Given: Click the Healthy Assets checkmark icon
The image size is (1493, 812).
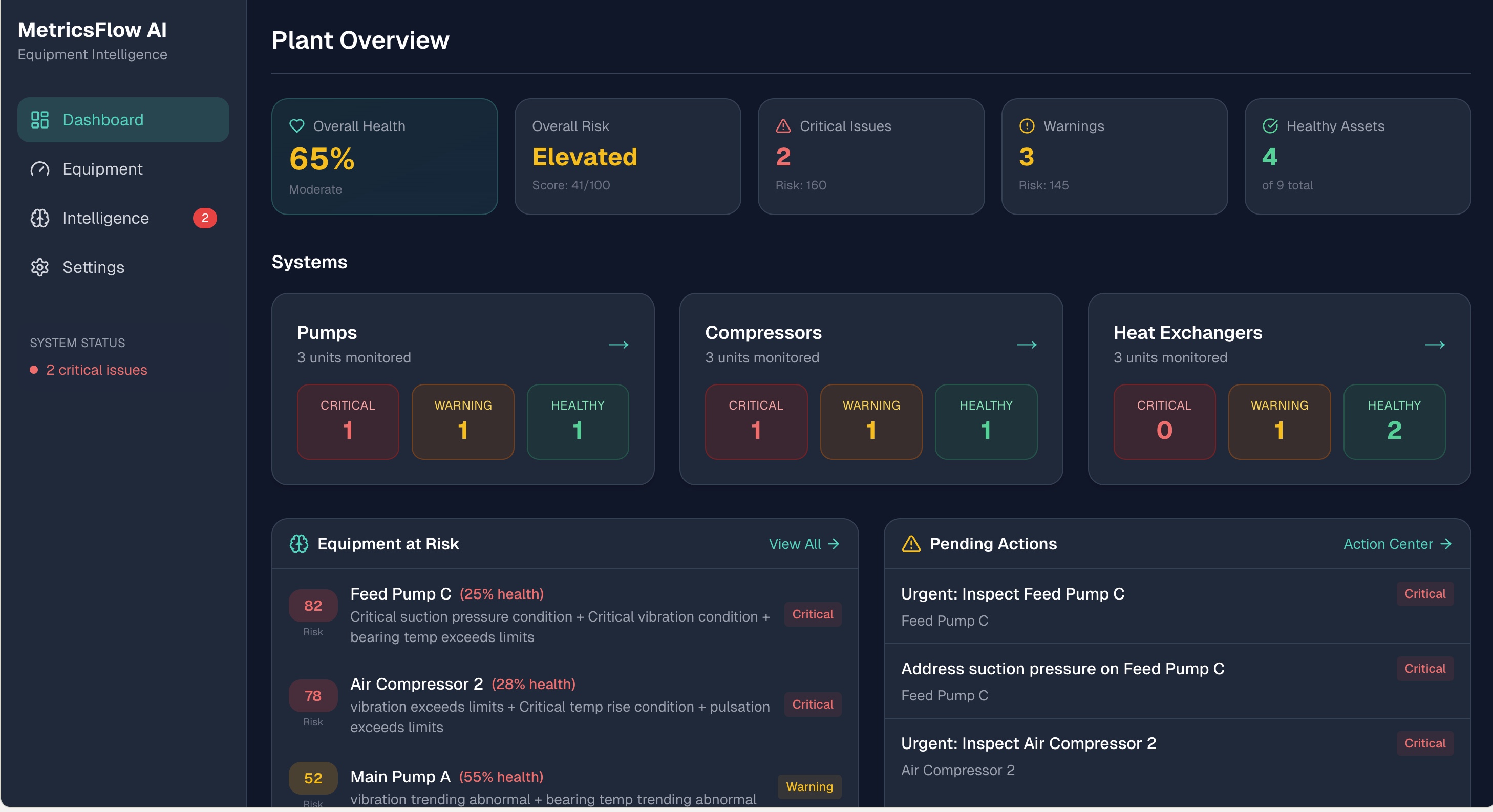Looking at the screenshot, I should pos(1270,126).
